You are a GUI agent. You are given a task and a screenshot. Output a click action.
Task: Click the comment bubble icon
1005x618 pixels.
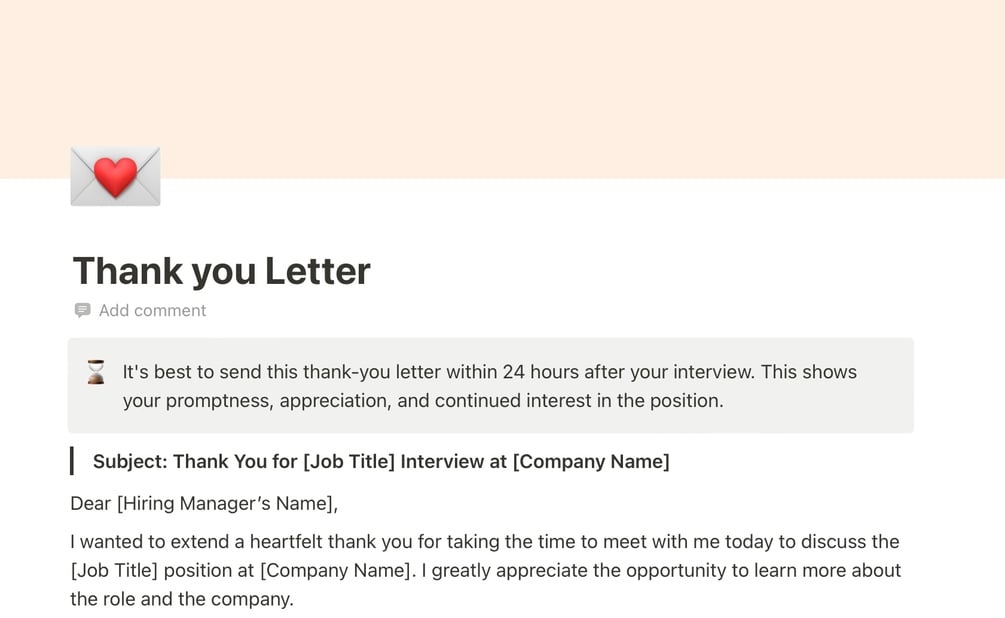[x=82, y=310]
